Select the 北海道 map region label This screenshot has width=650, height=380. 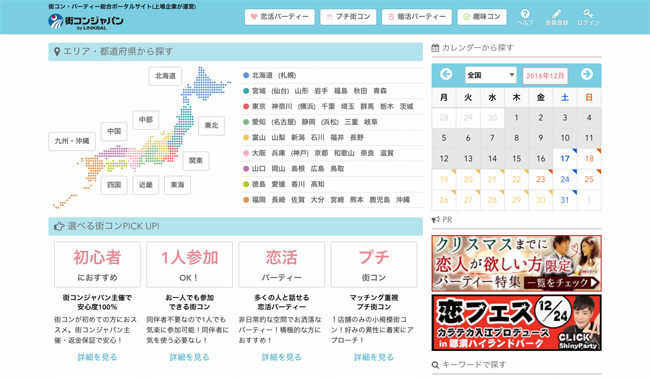click(165, 76)
